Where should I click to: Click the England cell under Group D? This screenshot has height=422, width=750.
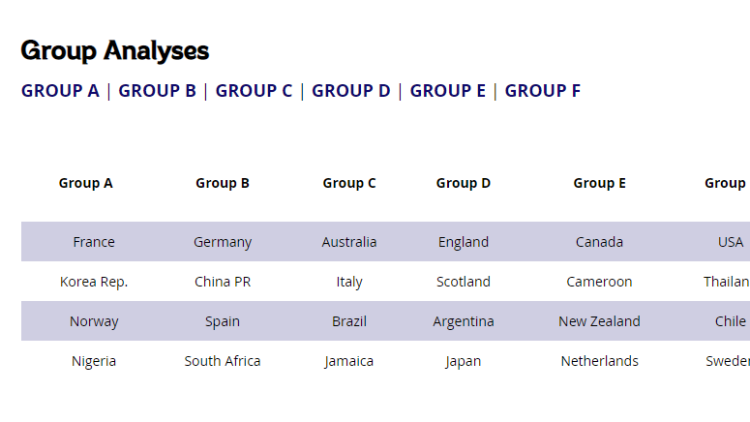click(463, 242)
